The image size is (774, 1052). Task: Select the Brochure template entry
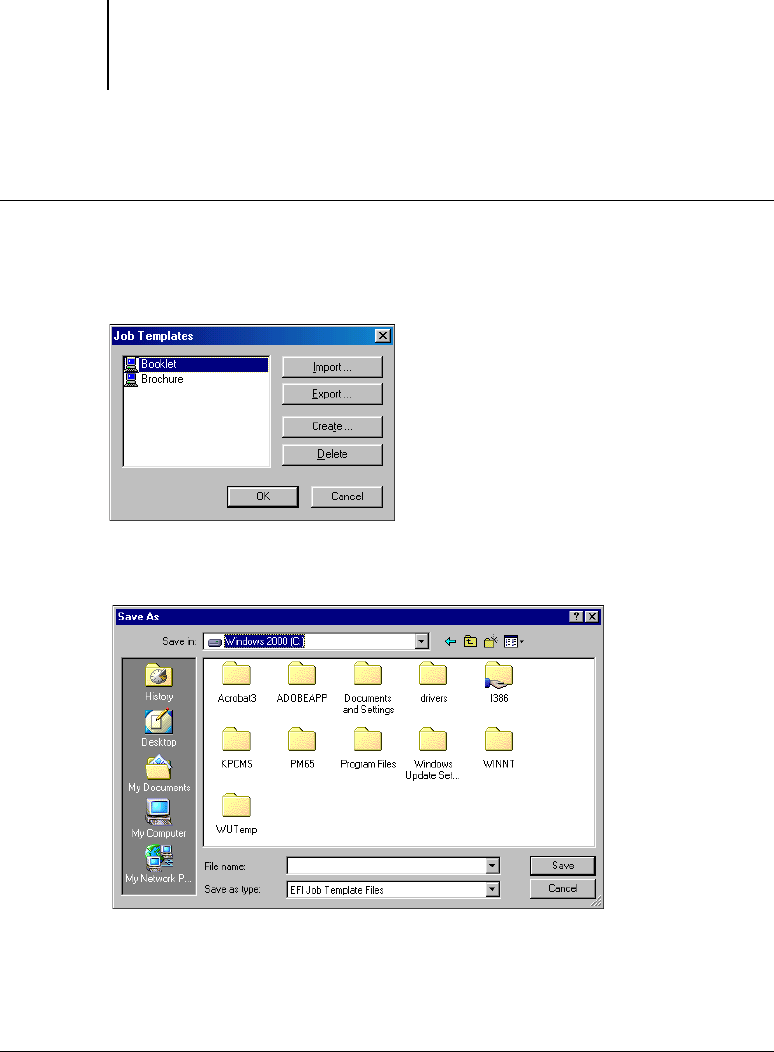coord(161,380)
